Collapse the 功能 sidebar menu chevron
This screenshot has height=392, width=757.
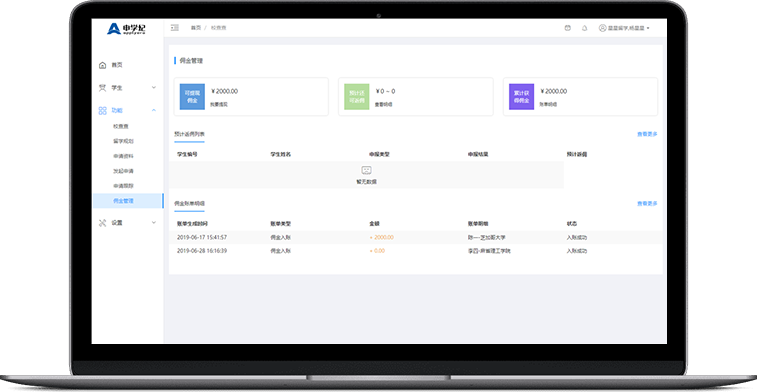(x=154, y=111)
